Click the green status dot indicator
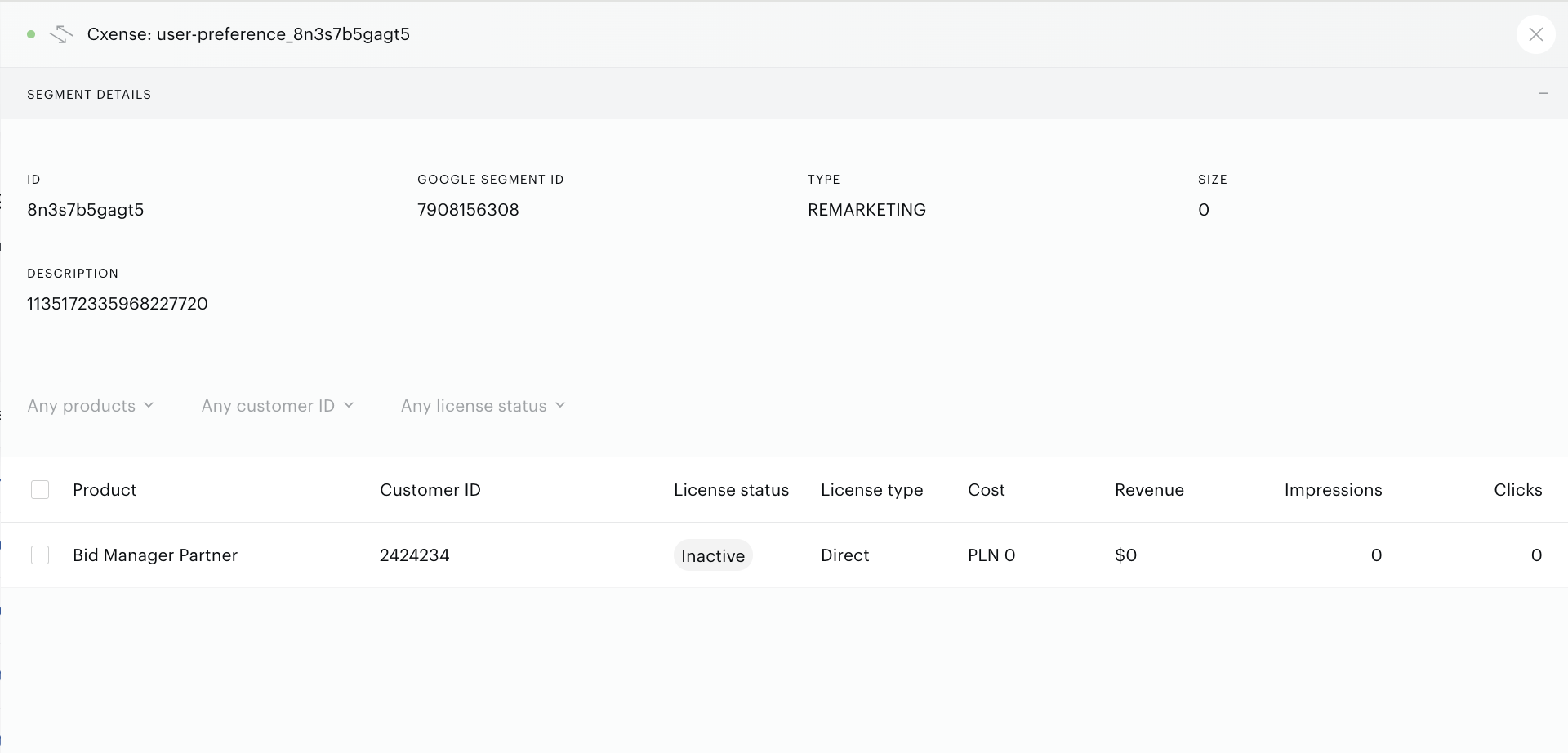The height and width of the screenshot is (753, 1568). (x=31, y=34)
